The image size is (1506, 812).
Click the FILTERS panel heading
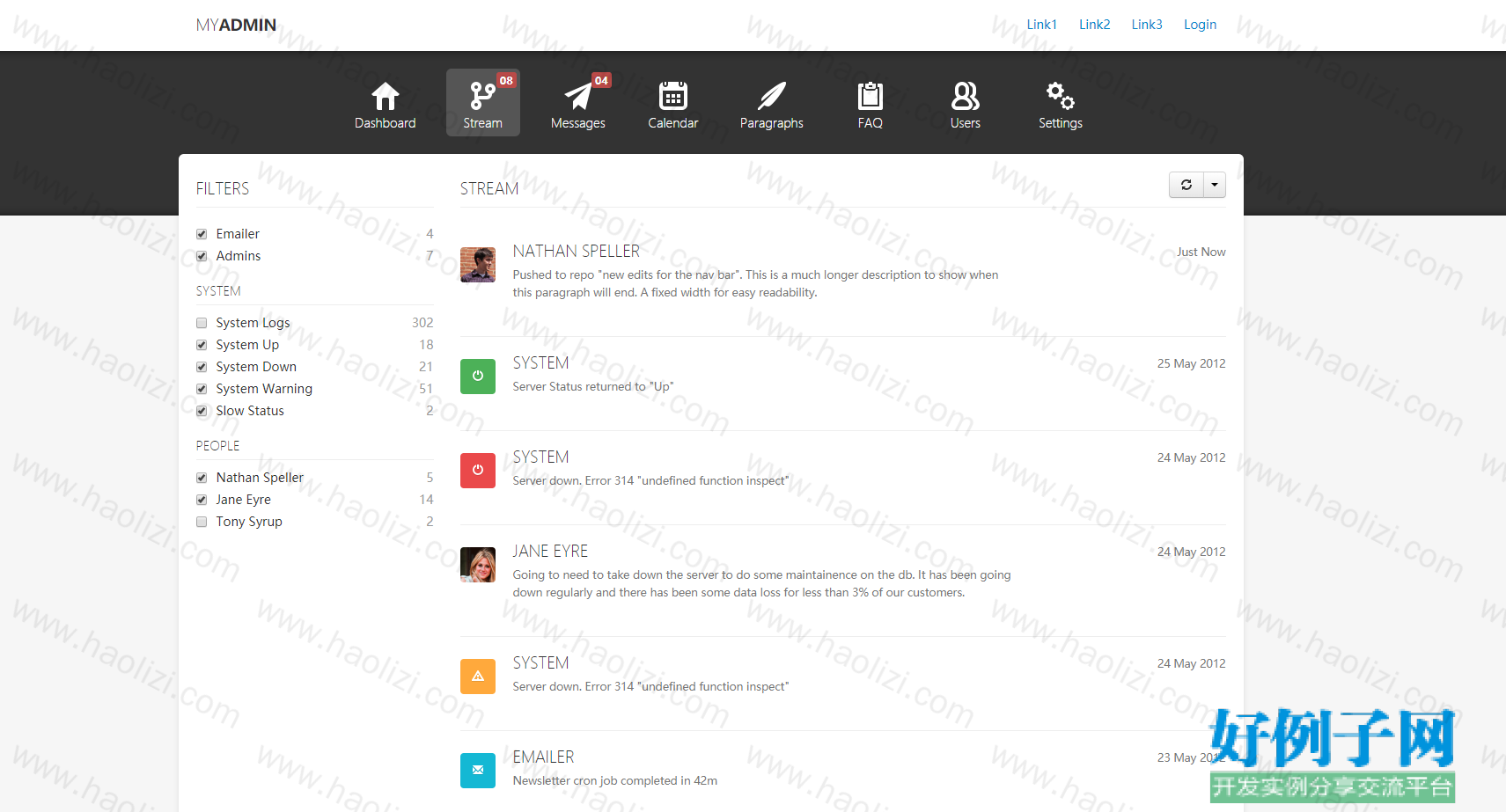tap(223, 189)
